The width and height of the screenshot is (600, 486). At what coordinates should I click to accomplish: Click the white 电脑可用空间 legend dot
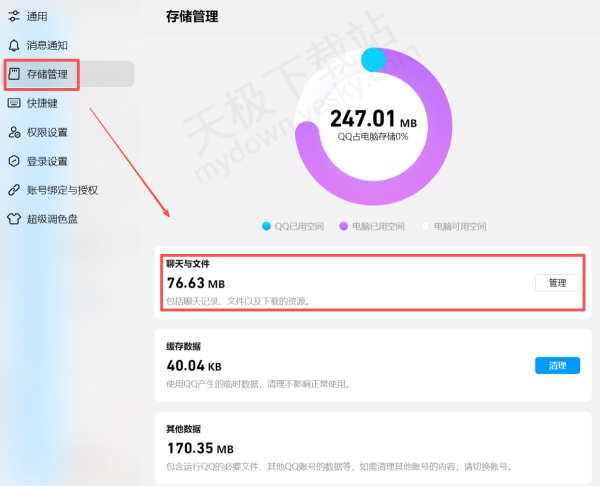pos(425,227)
